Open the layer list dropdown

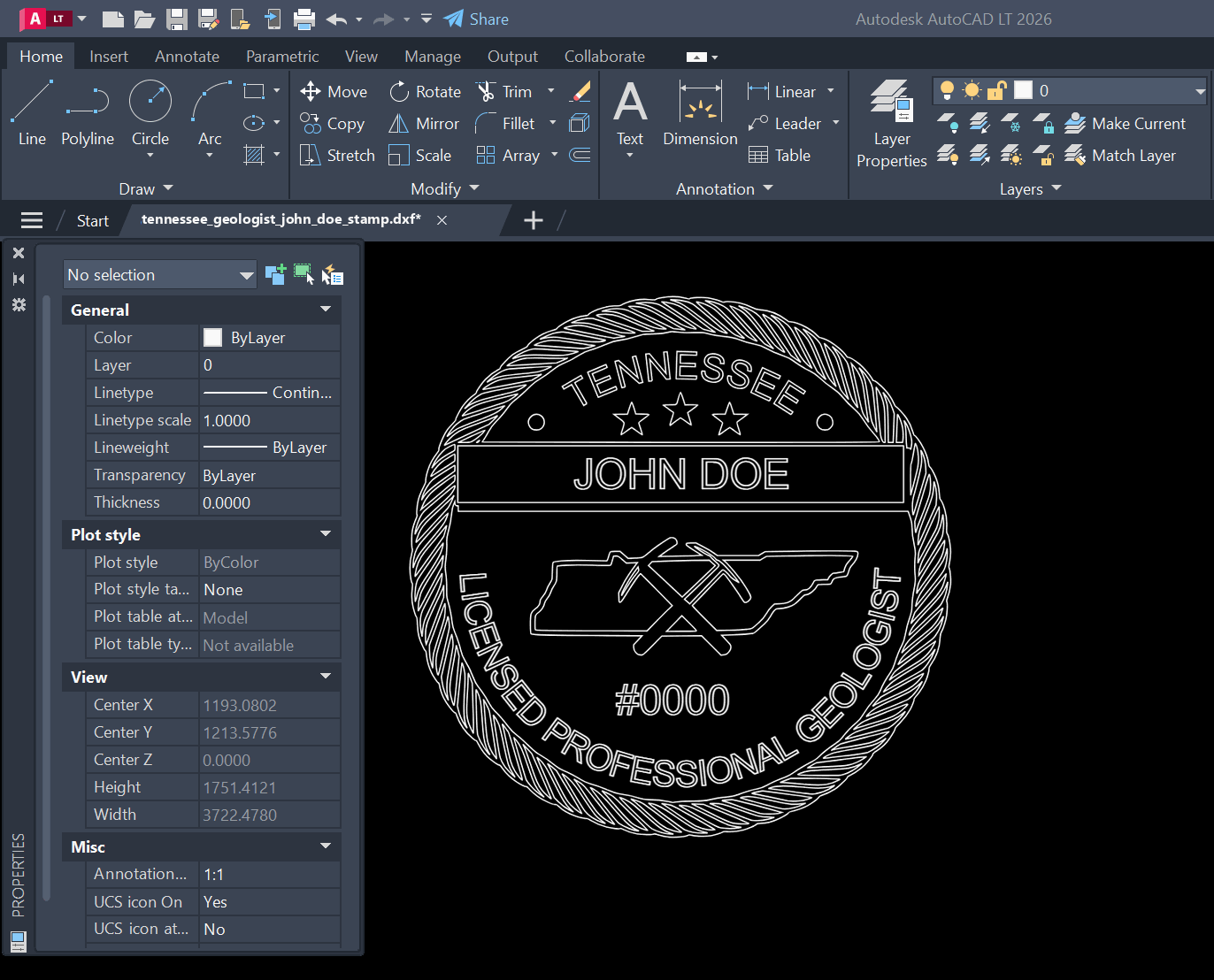(1200, 91)
